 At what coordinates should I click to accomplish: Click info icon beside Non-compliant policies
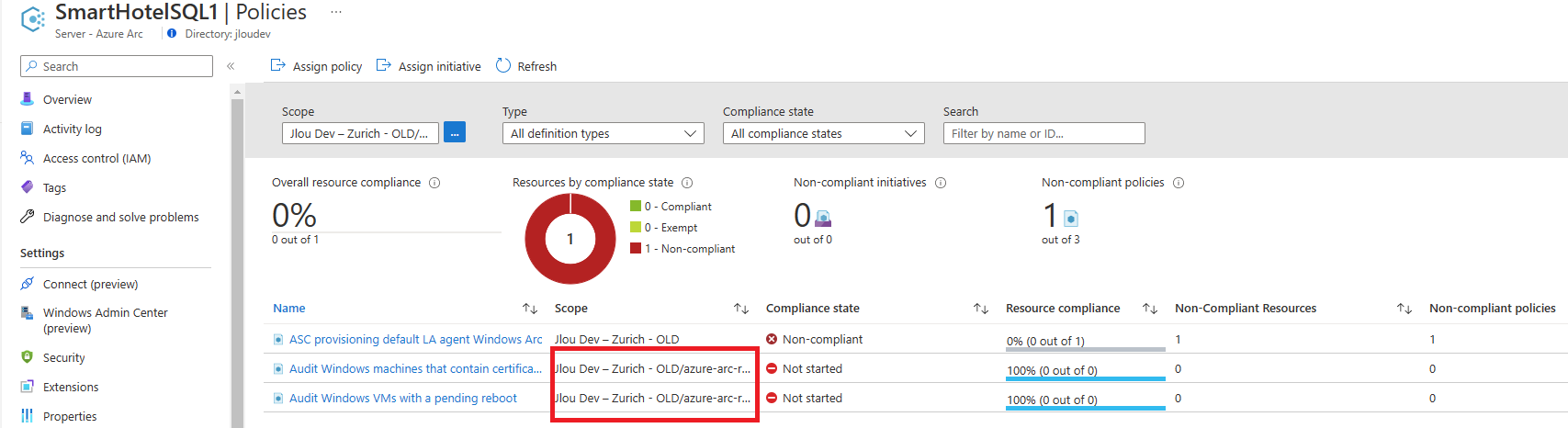coord(1179,183)
